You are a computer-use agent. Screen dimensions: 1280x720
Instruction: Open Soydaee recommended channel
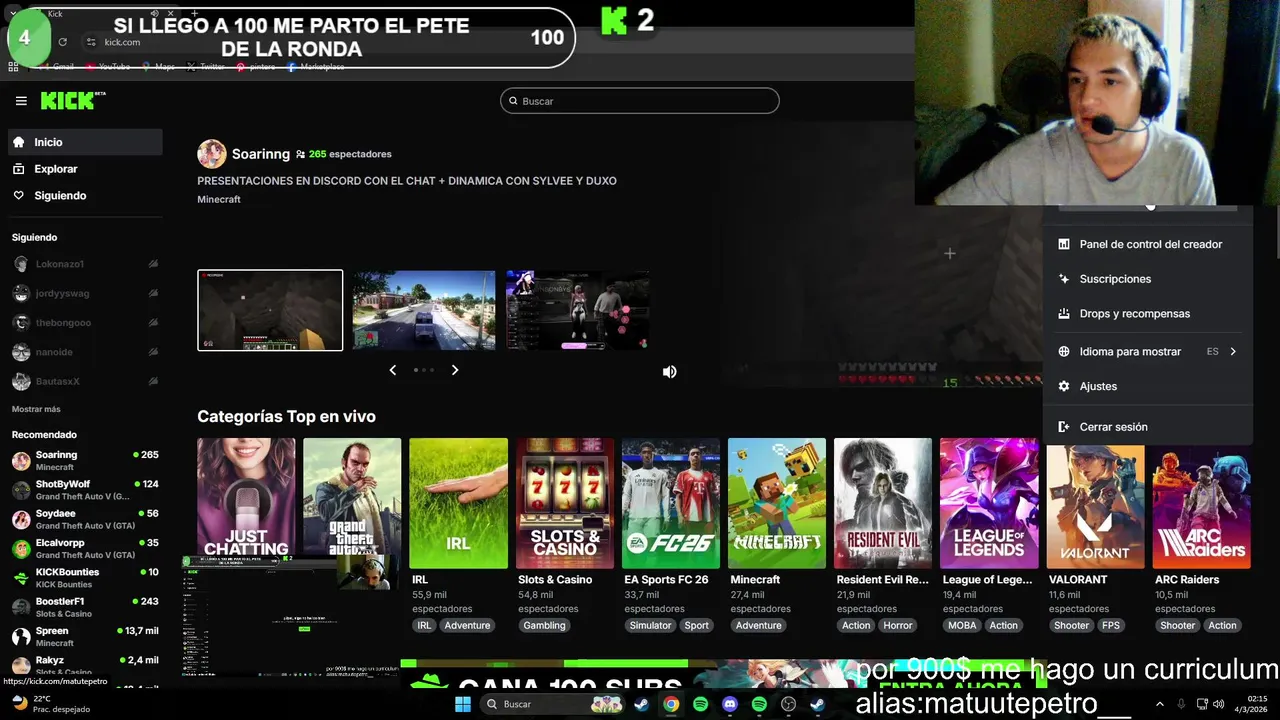(x=85, y=519)
